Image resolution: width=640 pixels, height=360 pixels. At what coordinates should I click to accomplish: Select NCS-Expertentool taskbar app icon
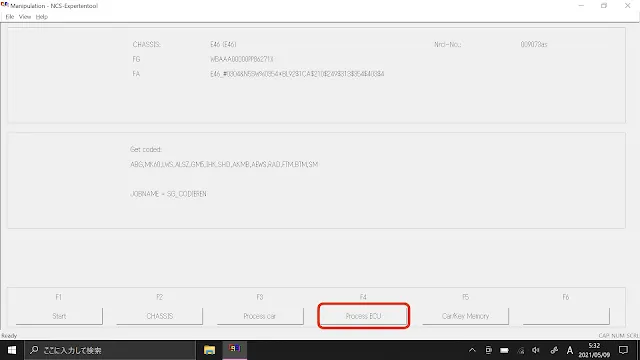point(235,349)
